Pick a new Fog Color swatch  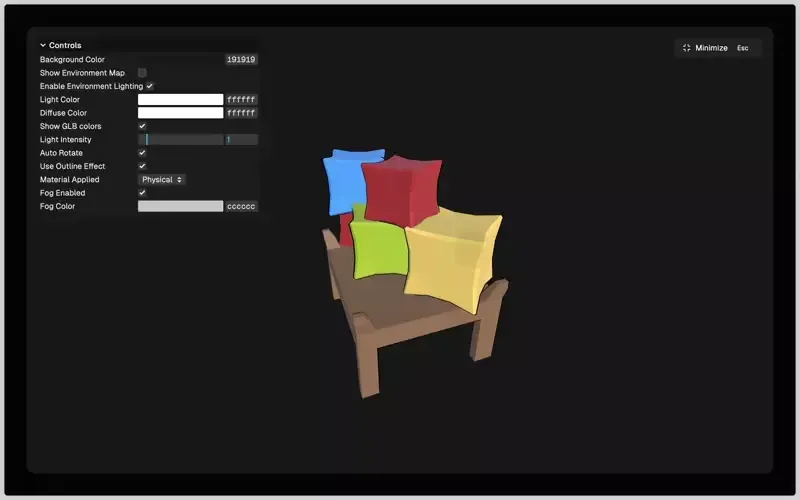[x=180, y=206]
